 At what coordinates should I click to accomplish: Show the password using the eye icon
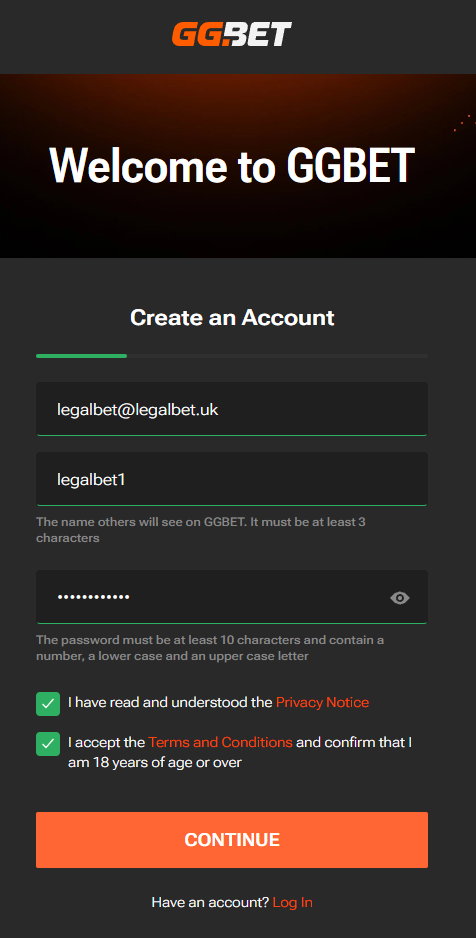(399, 598)
